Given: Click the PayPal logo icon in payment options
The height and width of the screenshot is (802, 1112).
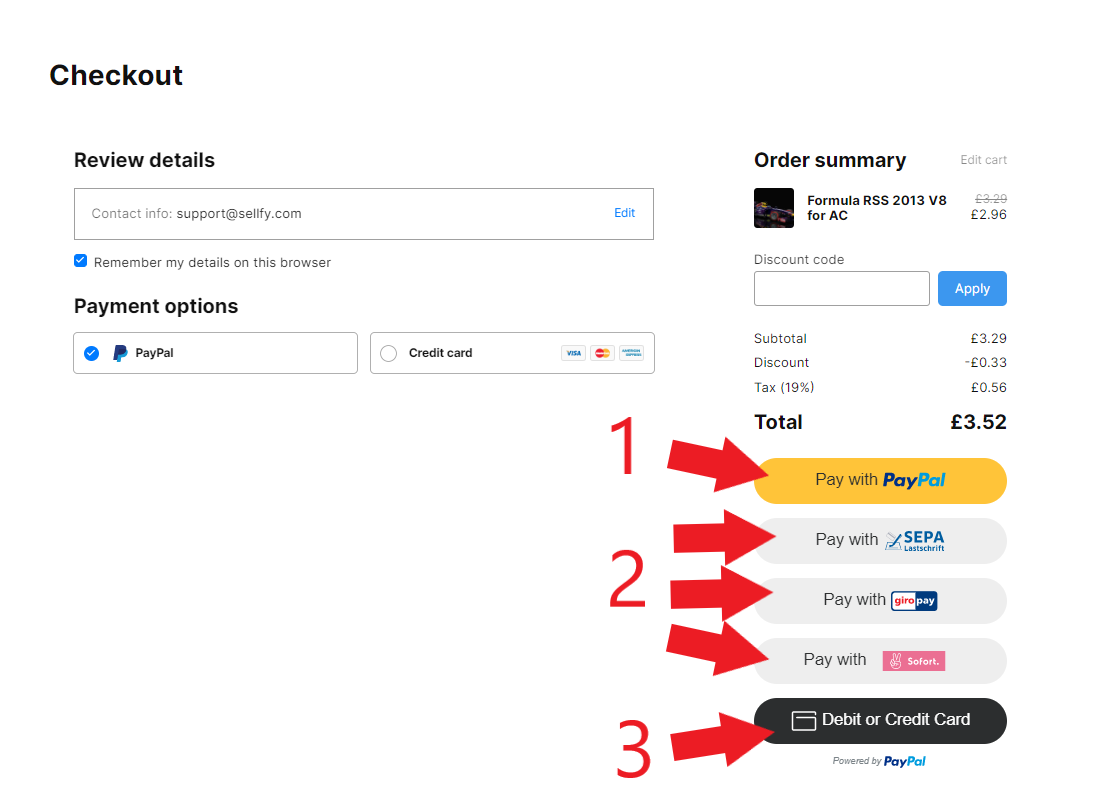Looking at the screenshot, I should (x=121, y=353).
